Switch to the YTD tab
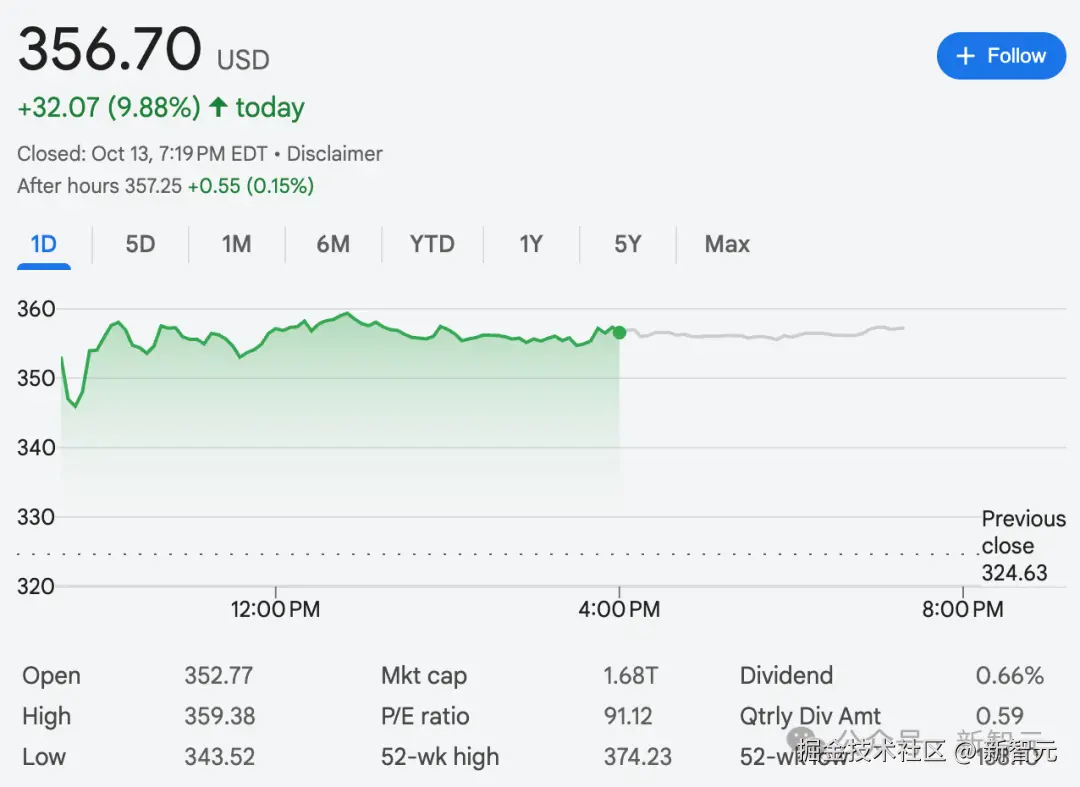This screenshot has width=1080, height=787. pyautogui.click(x=432, y=244)
